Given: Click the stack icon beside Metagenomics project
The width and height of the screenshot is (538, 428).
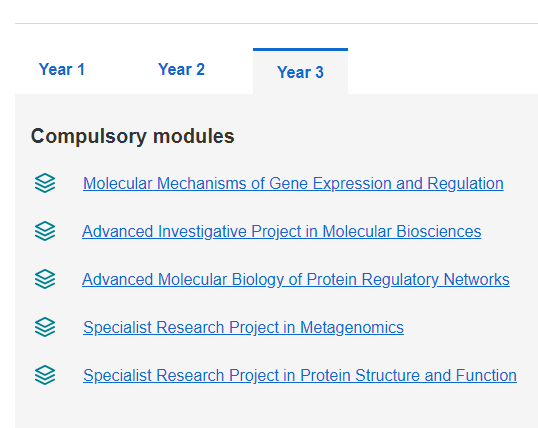Looking at the screenshot, I should point(45,327).
